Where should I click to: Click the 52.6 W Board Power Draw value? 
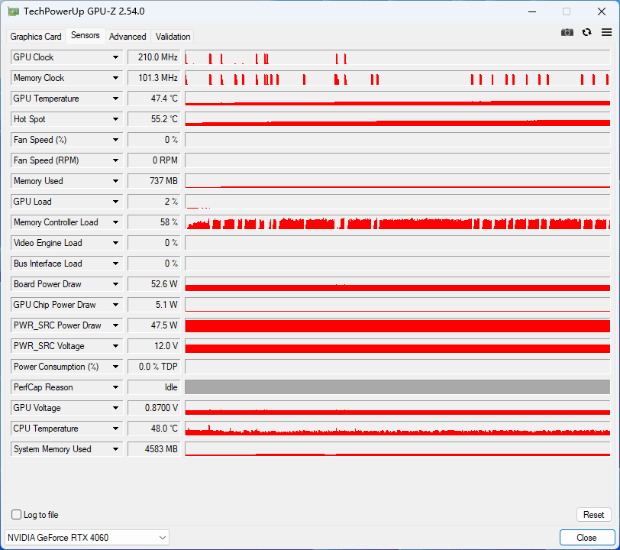[153, 284]
